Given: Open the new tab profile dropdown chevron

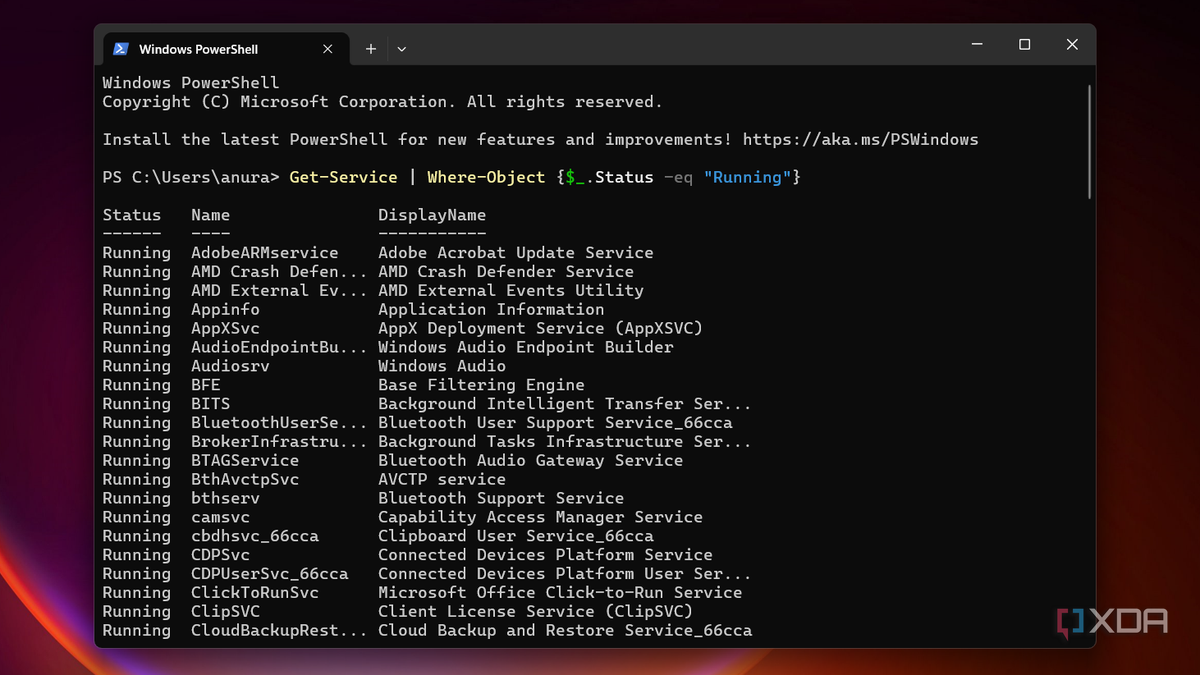Looking at the screenshot, I should (x=401, y=48).
